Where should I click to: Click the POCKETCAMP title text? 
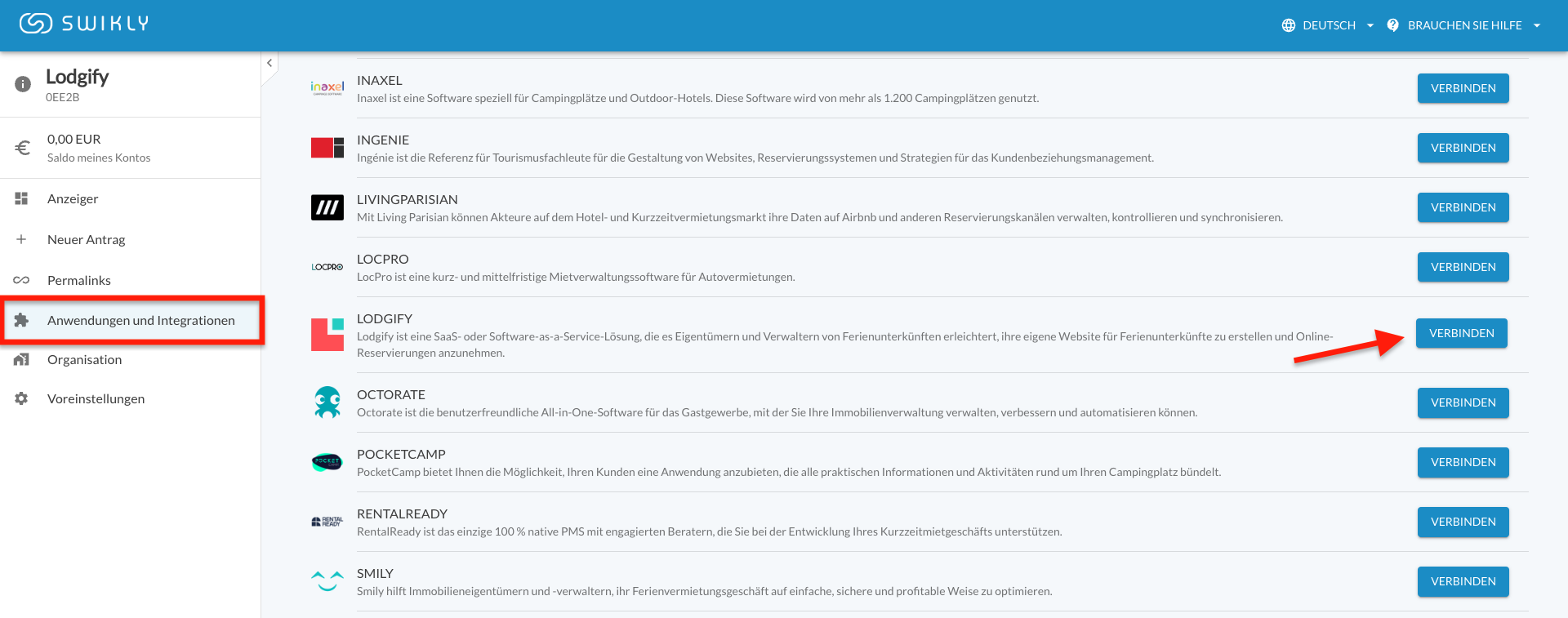(401, 454)
